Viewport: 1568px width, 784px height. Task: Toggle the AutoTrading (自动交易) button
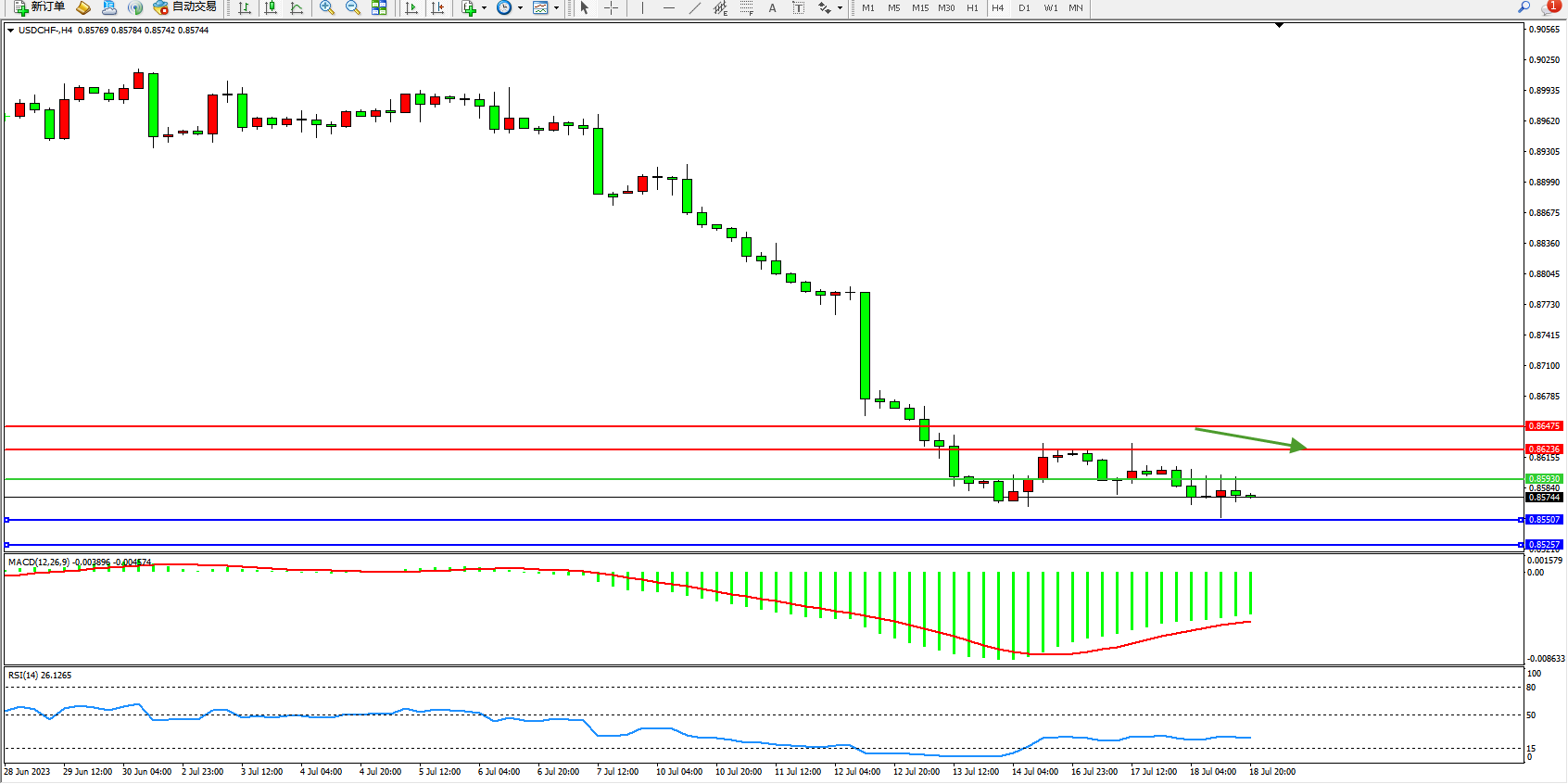pyautogui.click(x=184, y=7)
